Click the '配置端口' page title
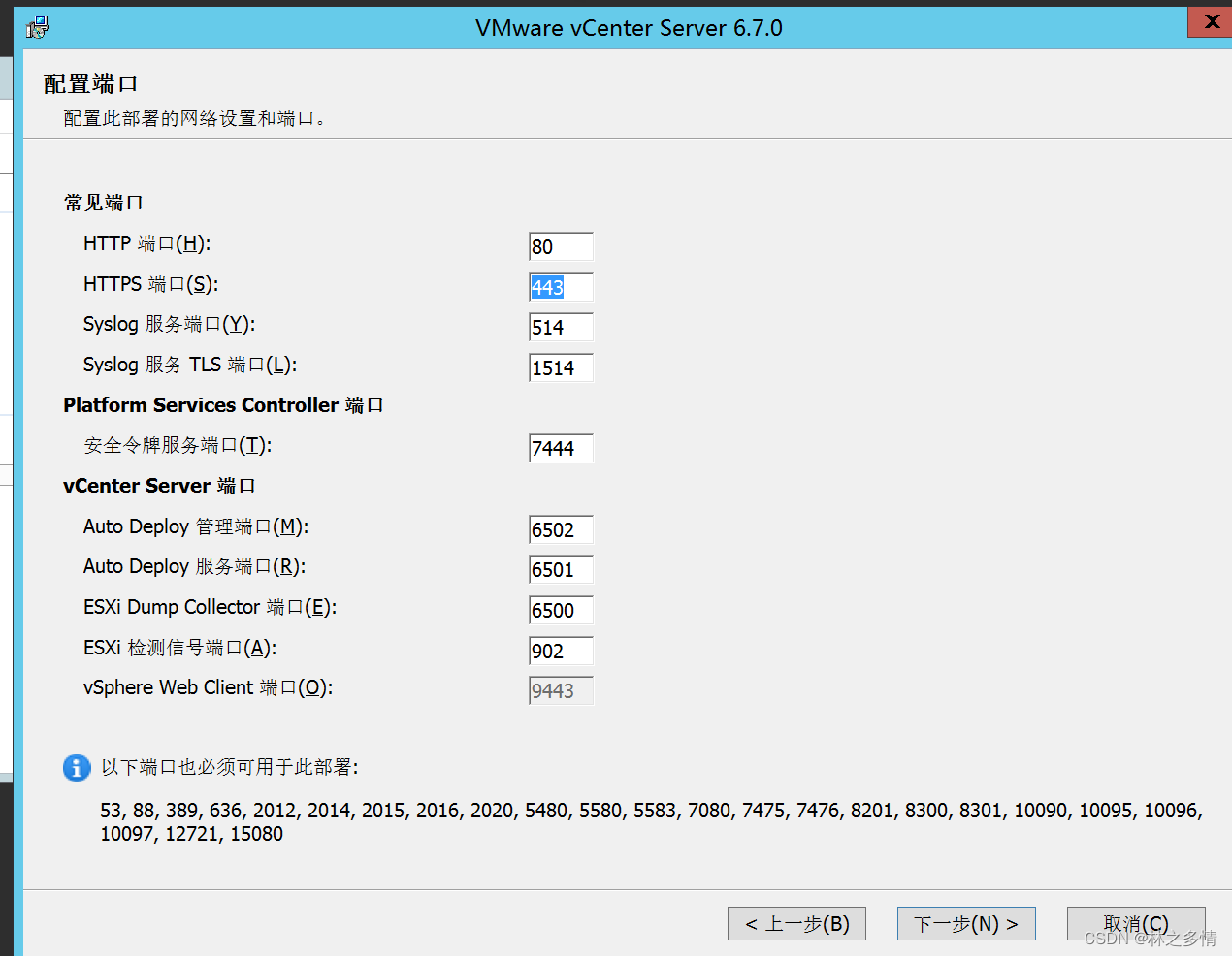The width and height of the screenshot is (1232, 956). point(91,84)
